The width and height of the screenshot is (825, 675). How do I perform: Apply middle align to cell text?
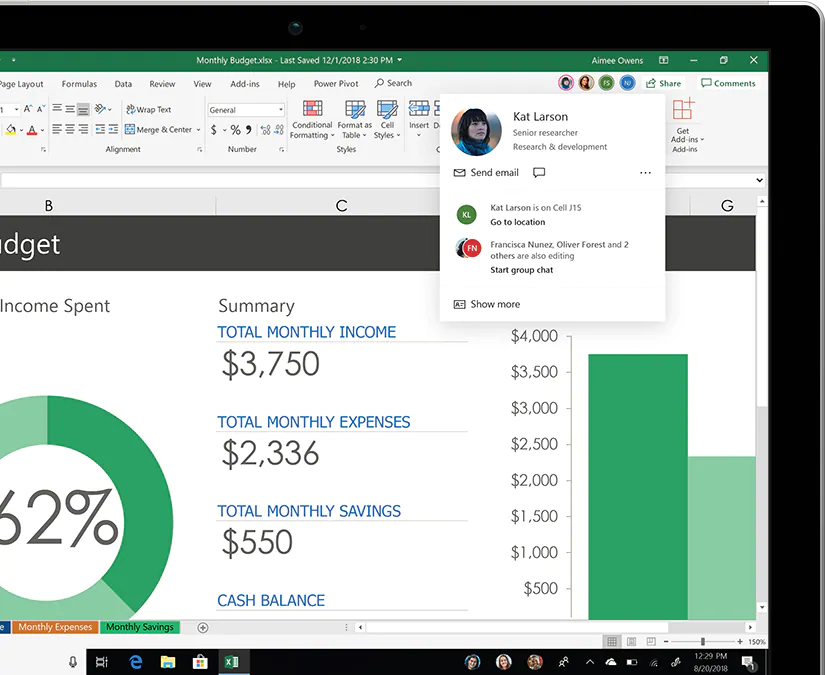(x=70, y=109)
